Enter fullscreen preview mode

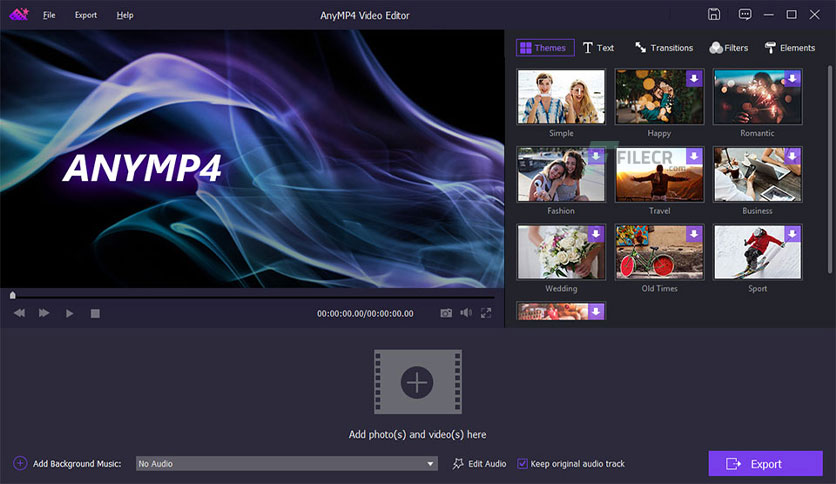click(486, 313)
